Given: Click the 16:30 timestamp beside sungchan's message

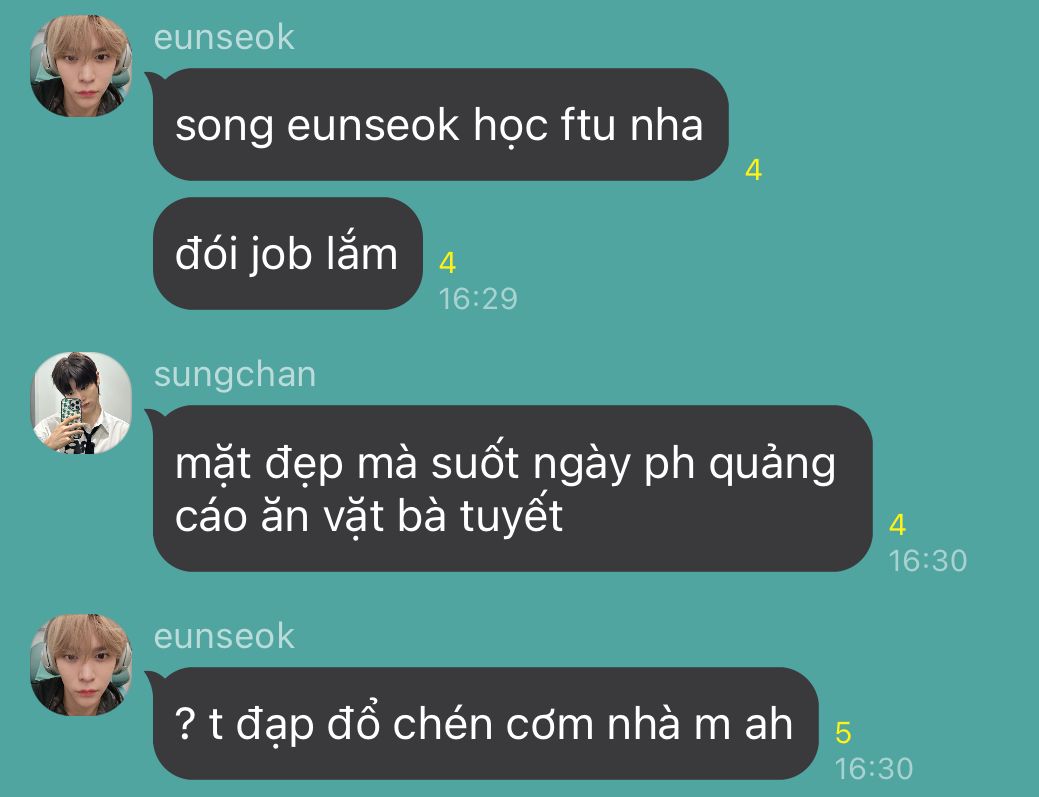Looking at the screenshot, I should point(928,560).
